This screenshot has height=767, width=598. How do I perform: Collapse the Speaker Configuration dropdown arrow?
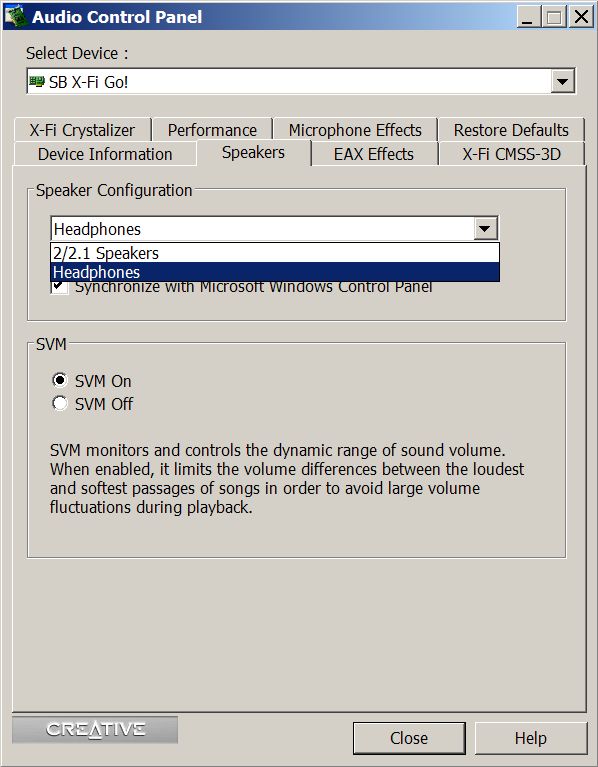pyautogui.click(x=485, y=228)
